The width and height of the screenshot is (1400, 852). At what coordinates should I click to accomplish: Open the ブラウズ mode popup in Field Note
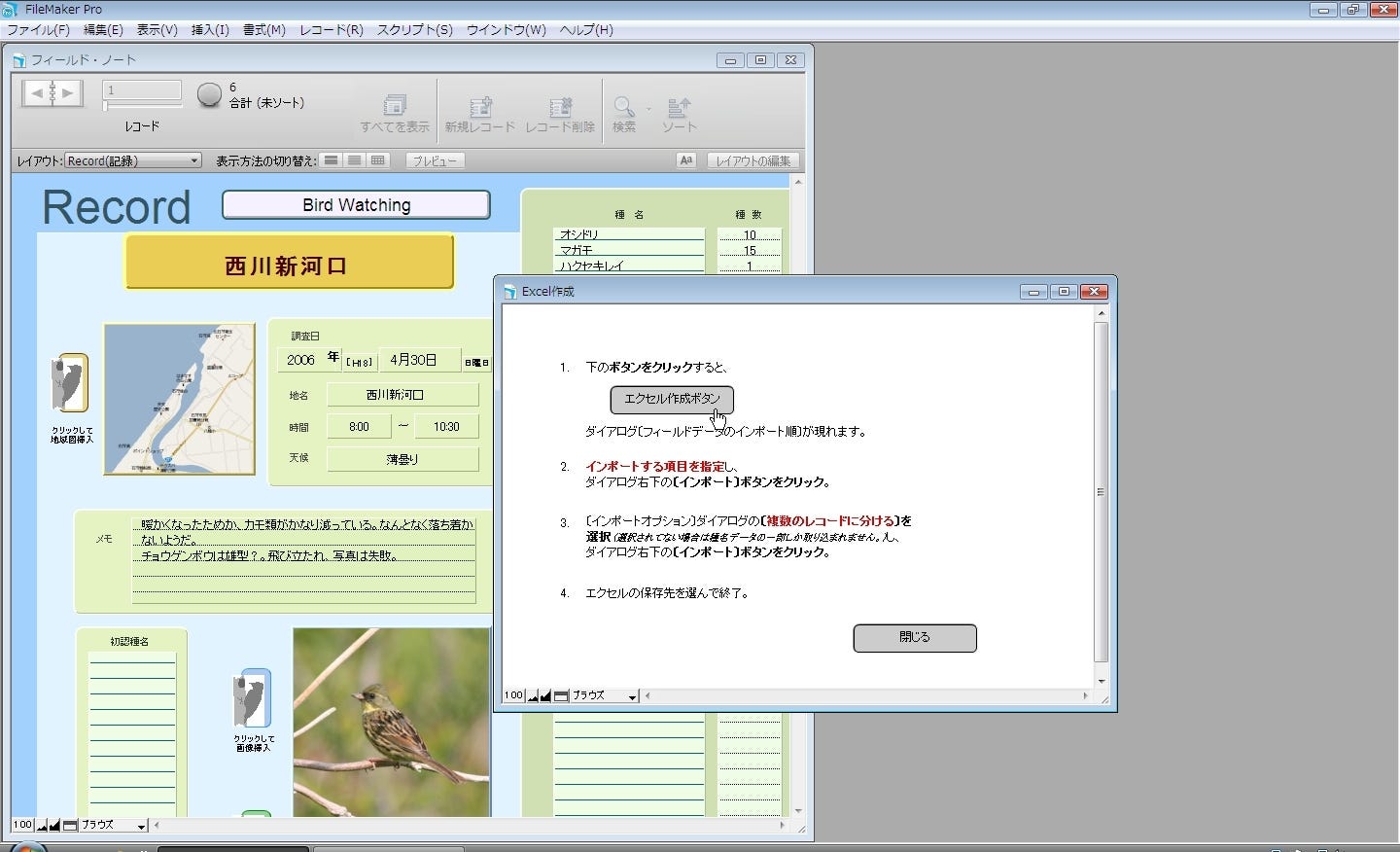[x=113, y=825]
